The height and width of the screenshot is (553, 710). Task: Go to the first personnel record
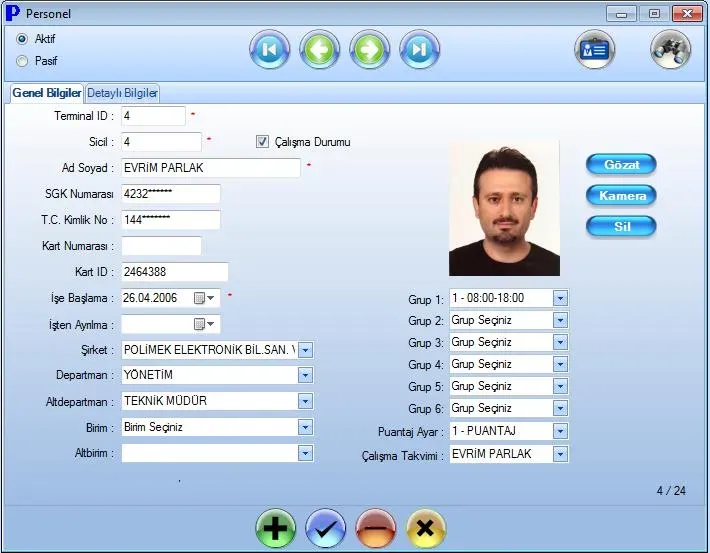click(x=269, y=50)
